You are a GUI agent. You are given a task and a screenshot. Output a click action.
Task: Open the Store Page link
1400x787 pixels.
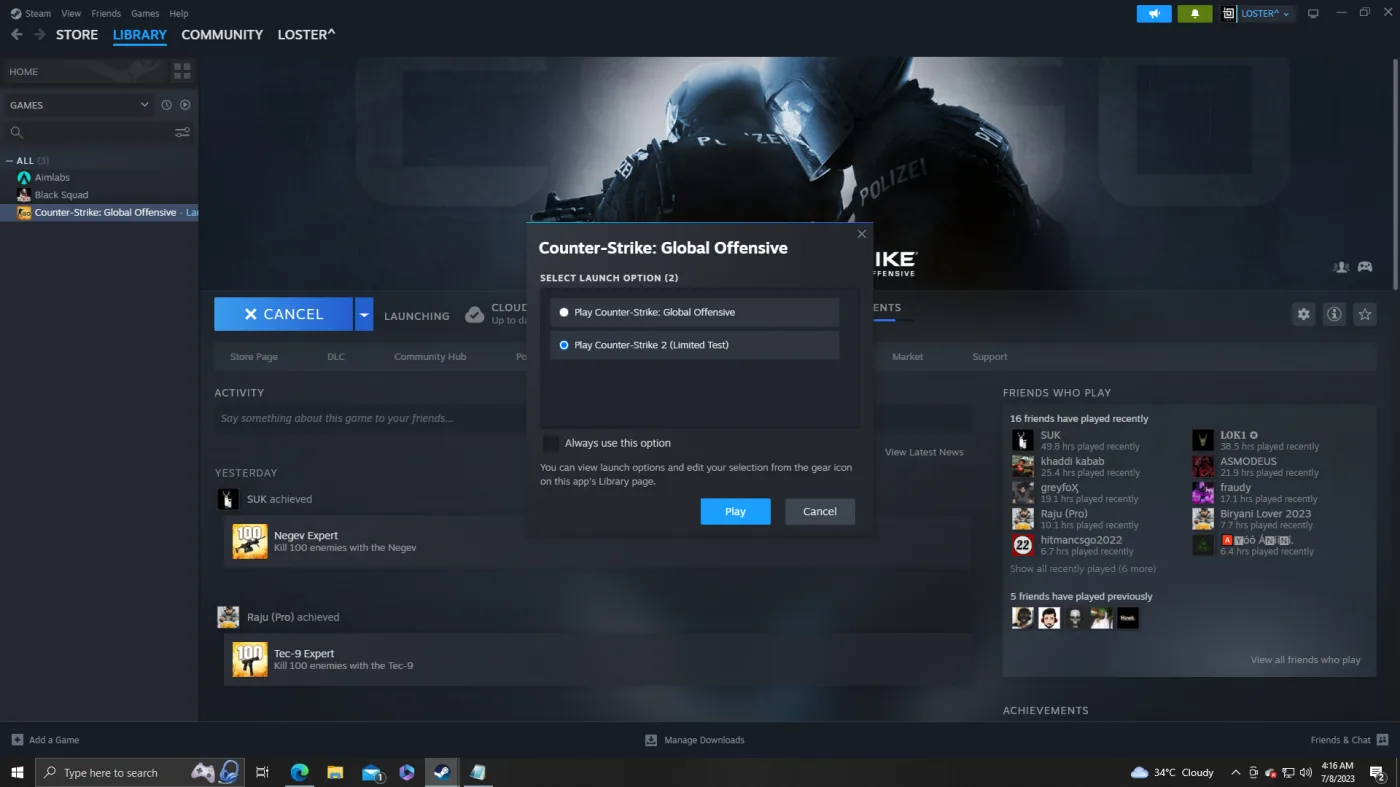(254, 357)
